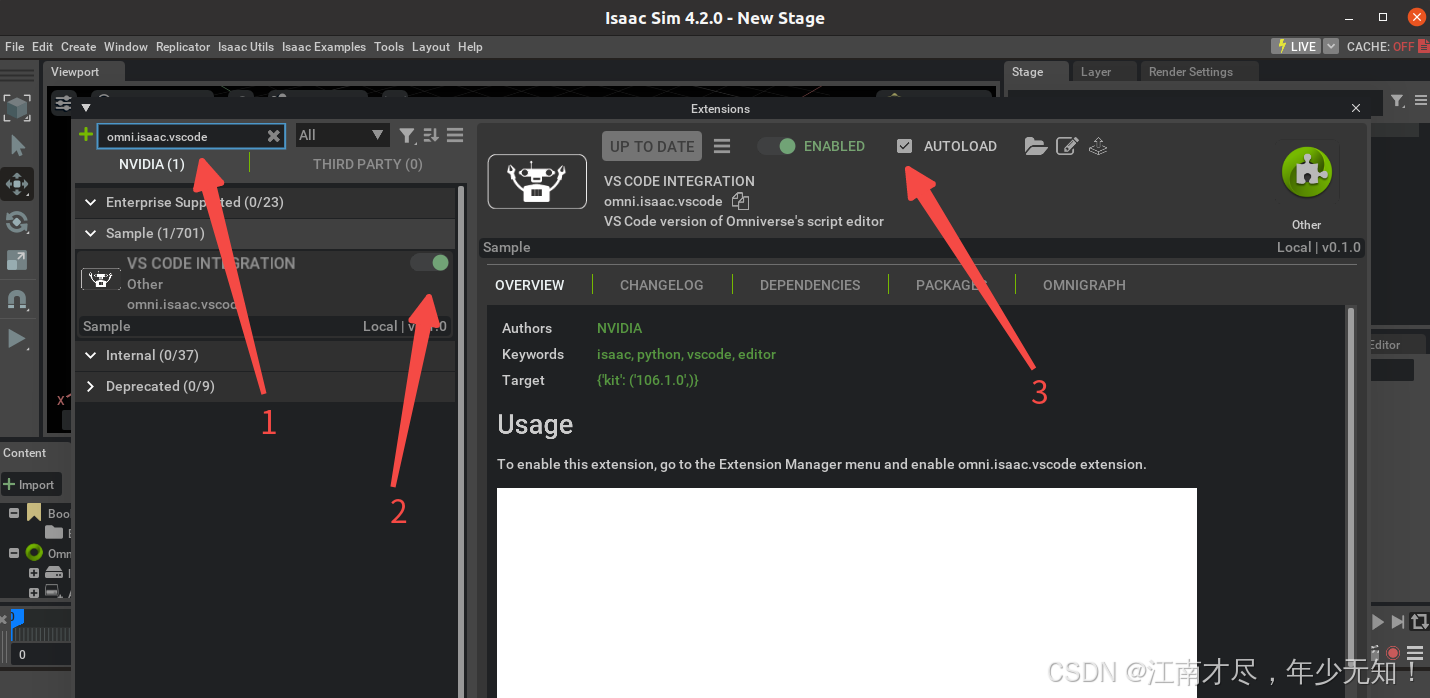Open the Window menu
Screen dimensions: 1430x698
pos(126,47)
